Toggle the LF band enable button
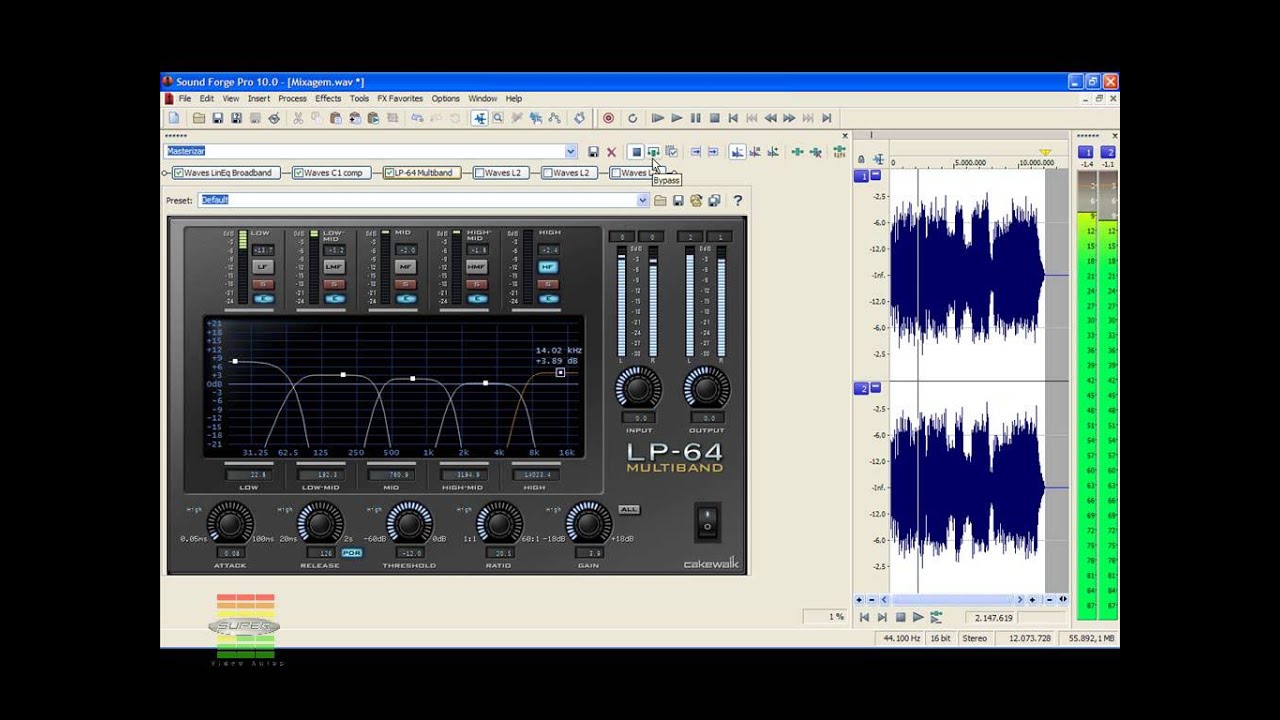The width and height of the screenshot is (1280, 720). 263,267
